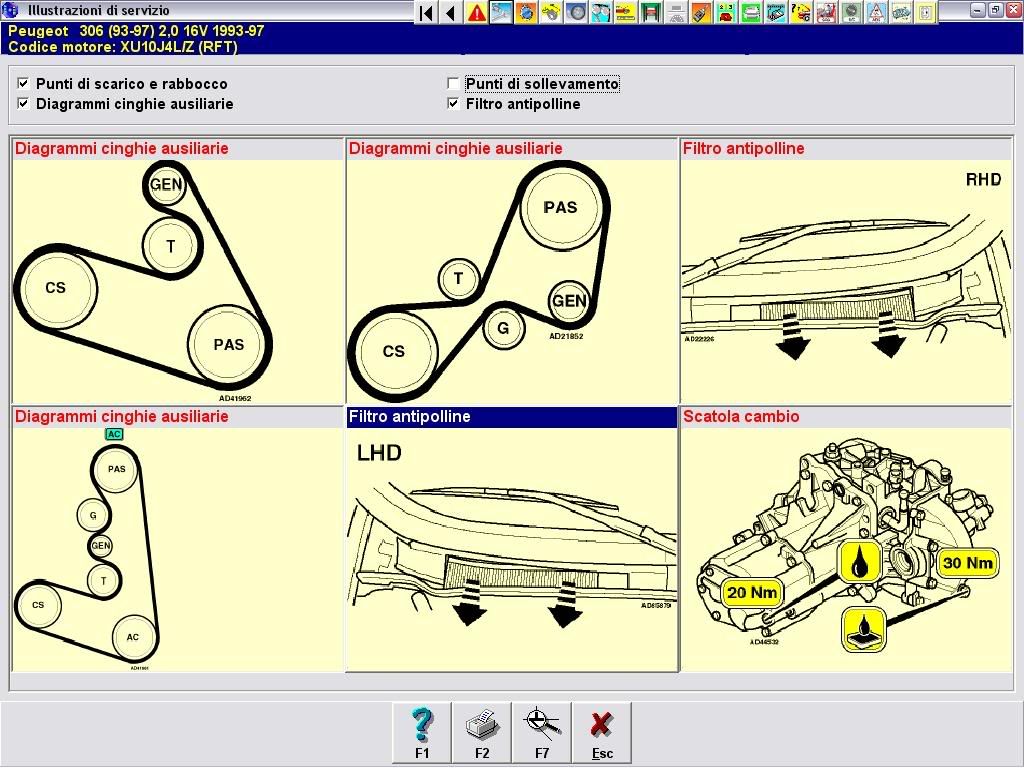This screenshot has width=1024, height=768.
Task: Open the orange icon with blue gear
Action: pos(526,12)
